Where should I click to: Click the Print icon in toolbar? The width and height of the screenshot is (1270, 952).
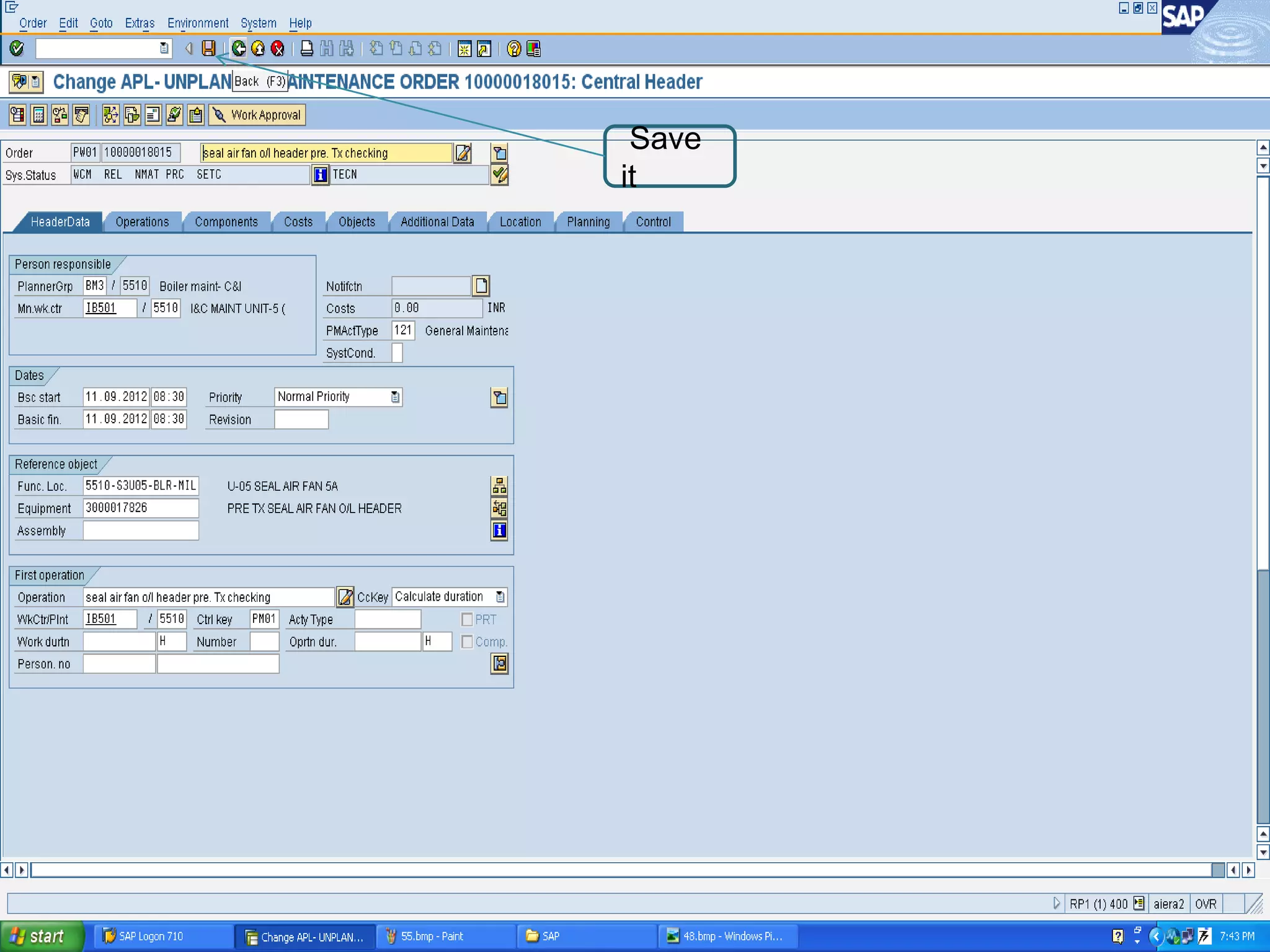[306, 48]
